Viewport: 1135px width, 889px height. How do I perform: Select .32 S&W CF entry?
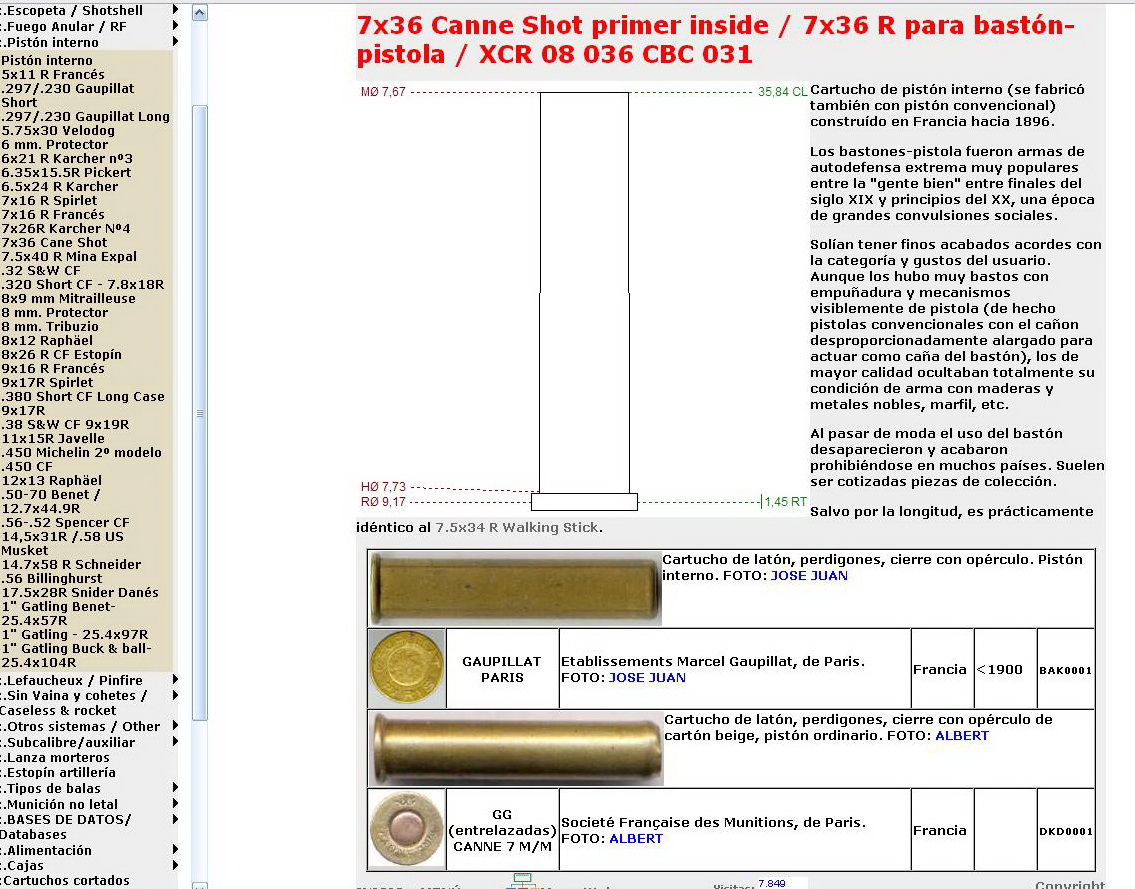(x=41, y=270)
